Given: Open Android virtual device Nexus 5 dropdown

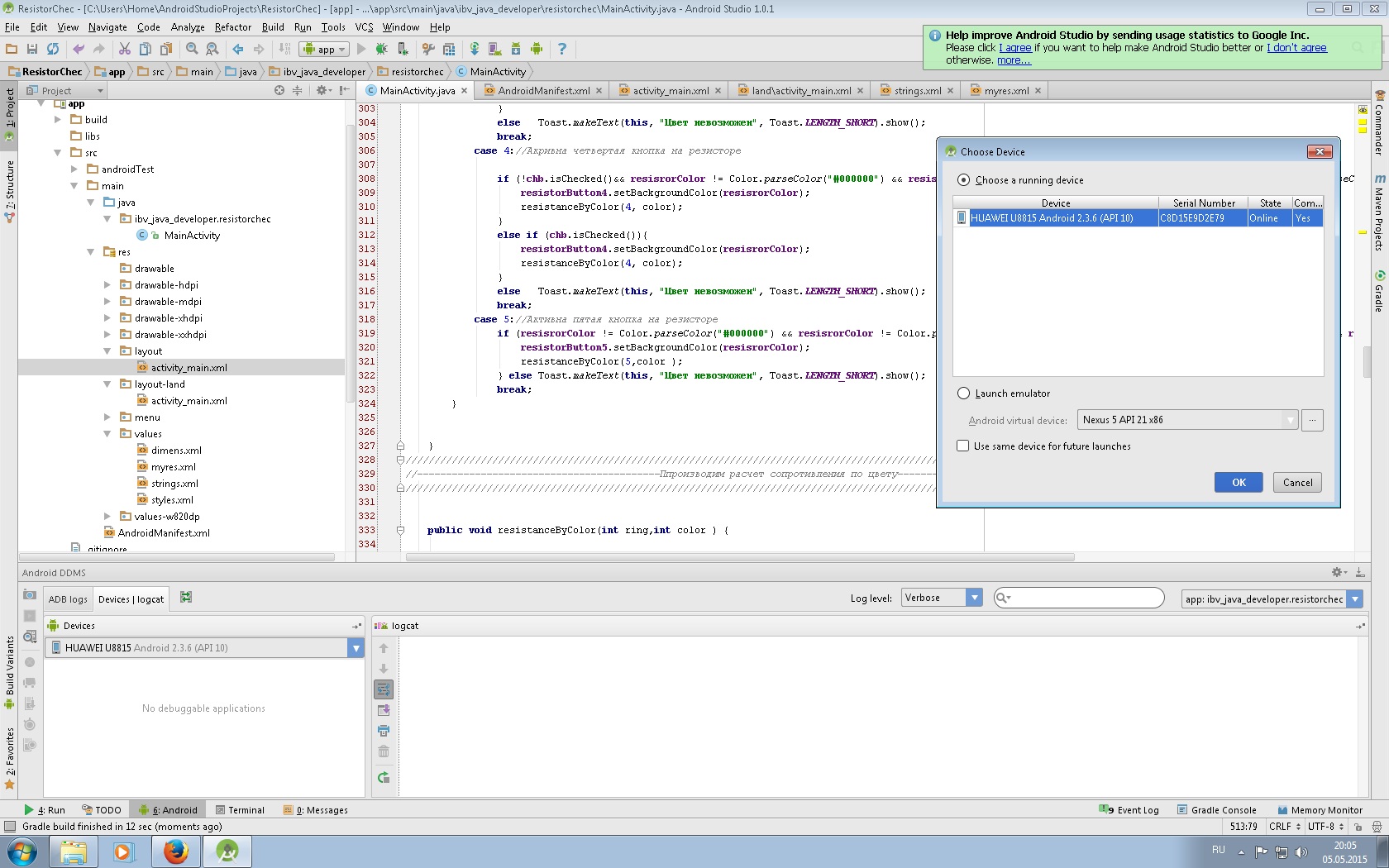Looking at the screenshot, I should (1188, 420).
